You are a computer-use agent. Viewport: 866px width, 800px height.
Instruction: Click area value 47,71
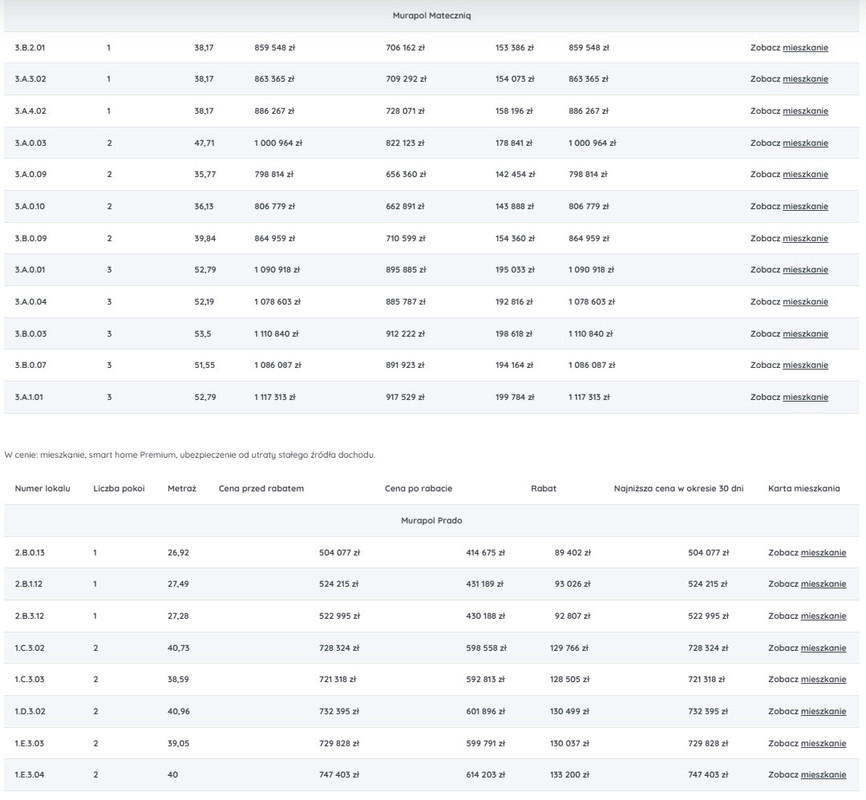coord(204,143)
